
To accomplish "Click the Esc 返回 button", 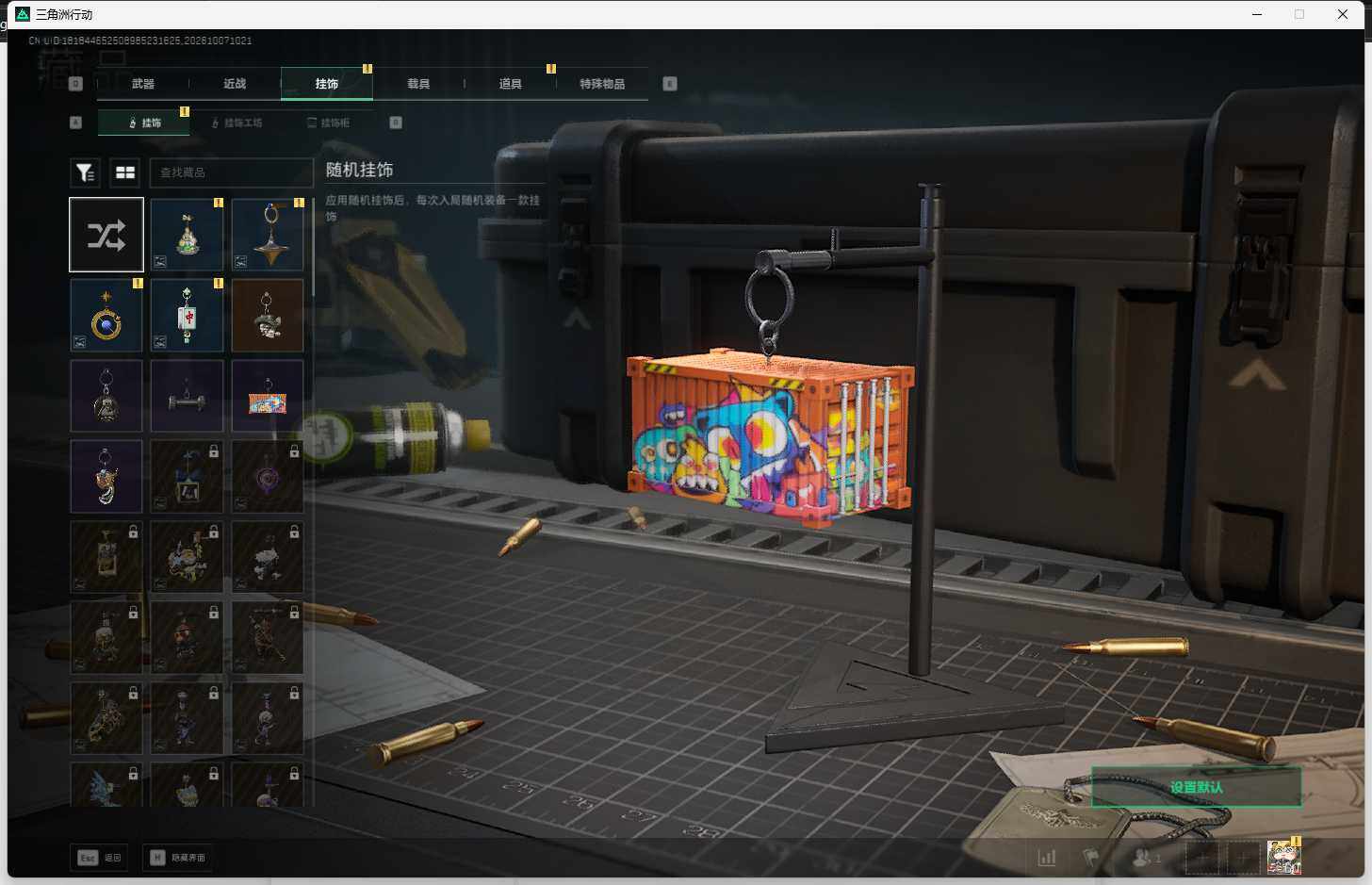I will [x=100, y=858].
